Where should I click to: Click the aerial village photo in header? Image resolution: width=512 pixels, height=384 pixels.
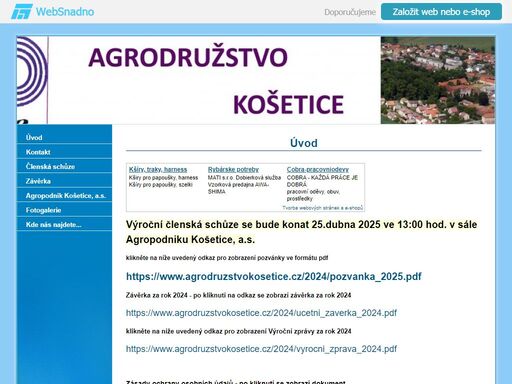[438, 80]
